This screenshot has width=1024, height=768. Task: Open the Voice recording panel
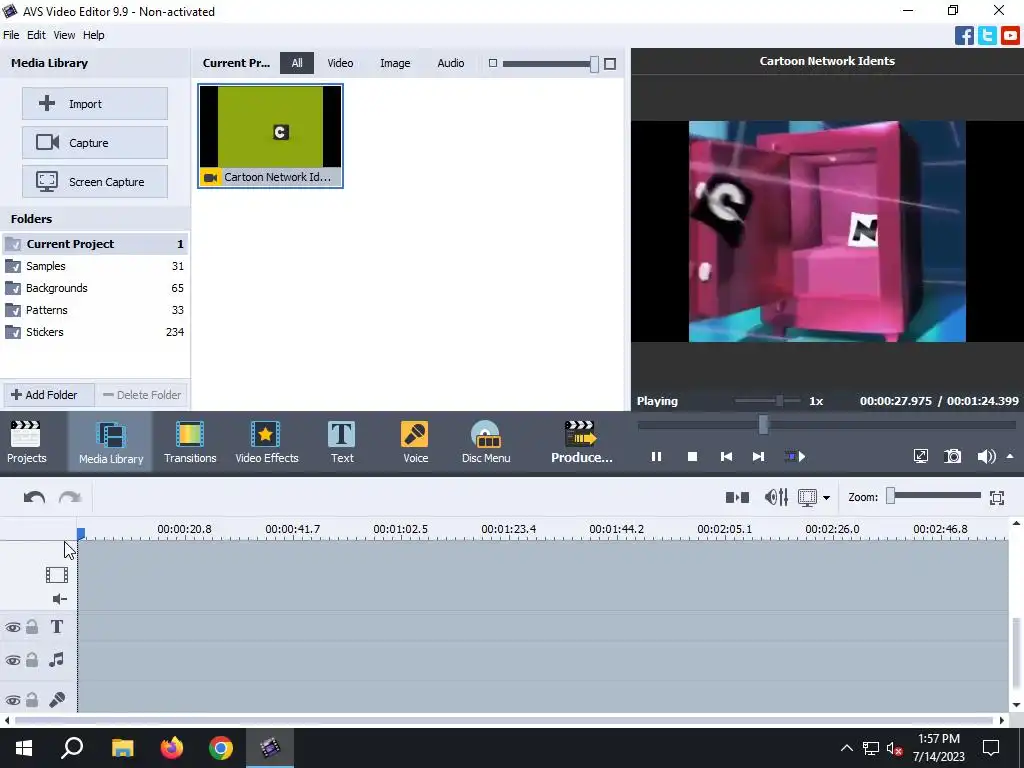[x=415, y=442]
